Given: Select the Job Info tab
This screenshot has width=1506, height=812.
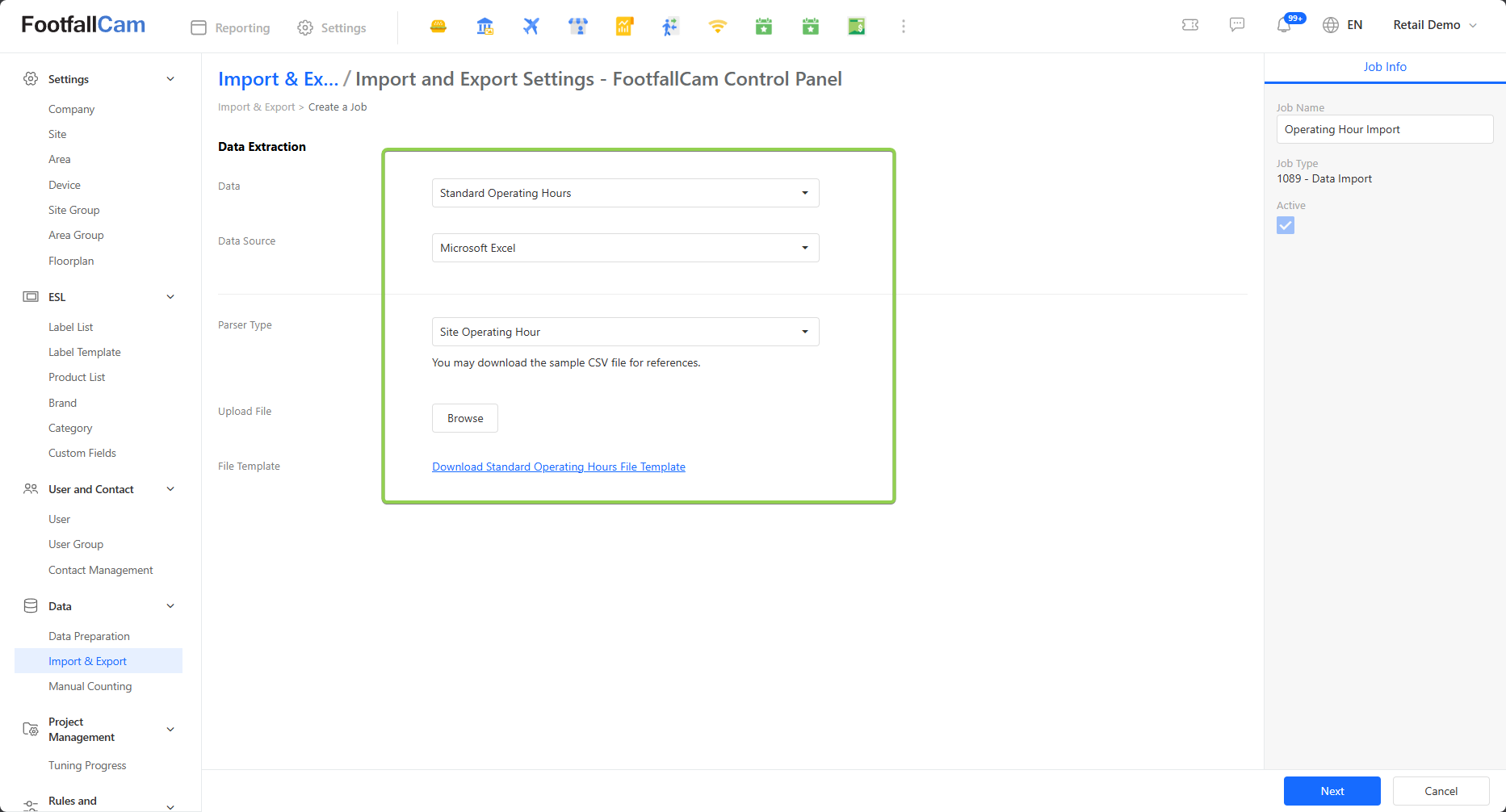Looking at the screenshot, I should click(x=1385, y=67).
